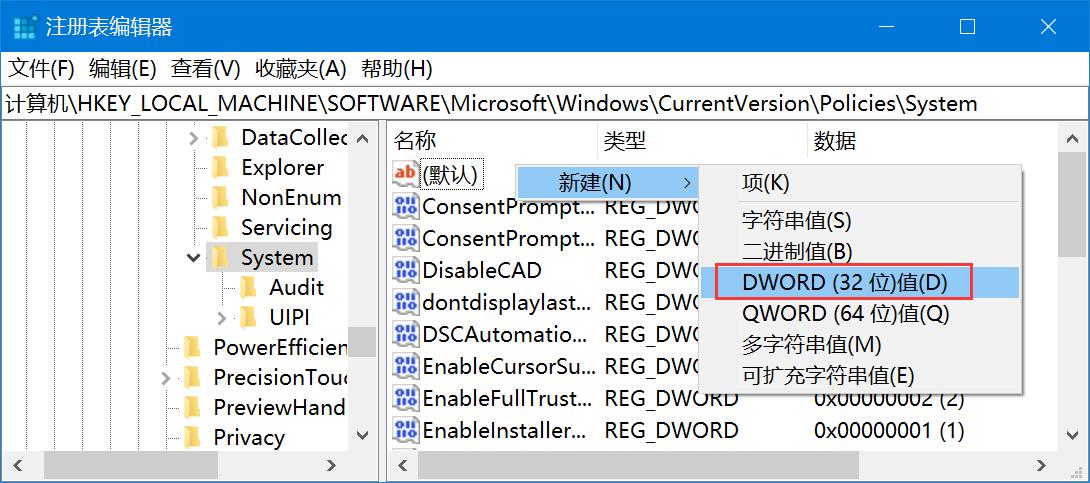Image resolution: width=1090 pixels, height=483 pixels.
Task: Click the tree pane horizontal scrollbar
Action: 190,465
